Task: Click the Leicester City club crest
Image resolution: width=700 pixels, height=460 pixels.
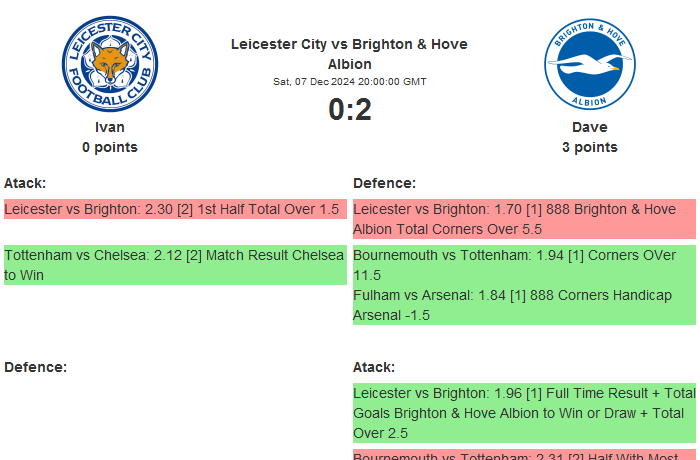Action: (110, 63)
